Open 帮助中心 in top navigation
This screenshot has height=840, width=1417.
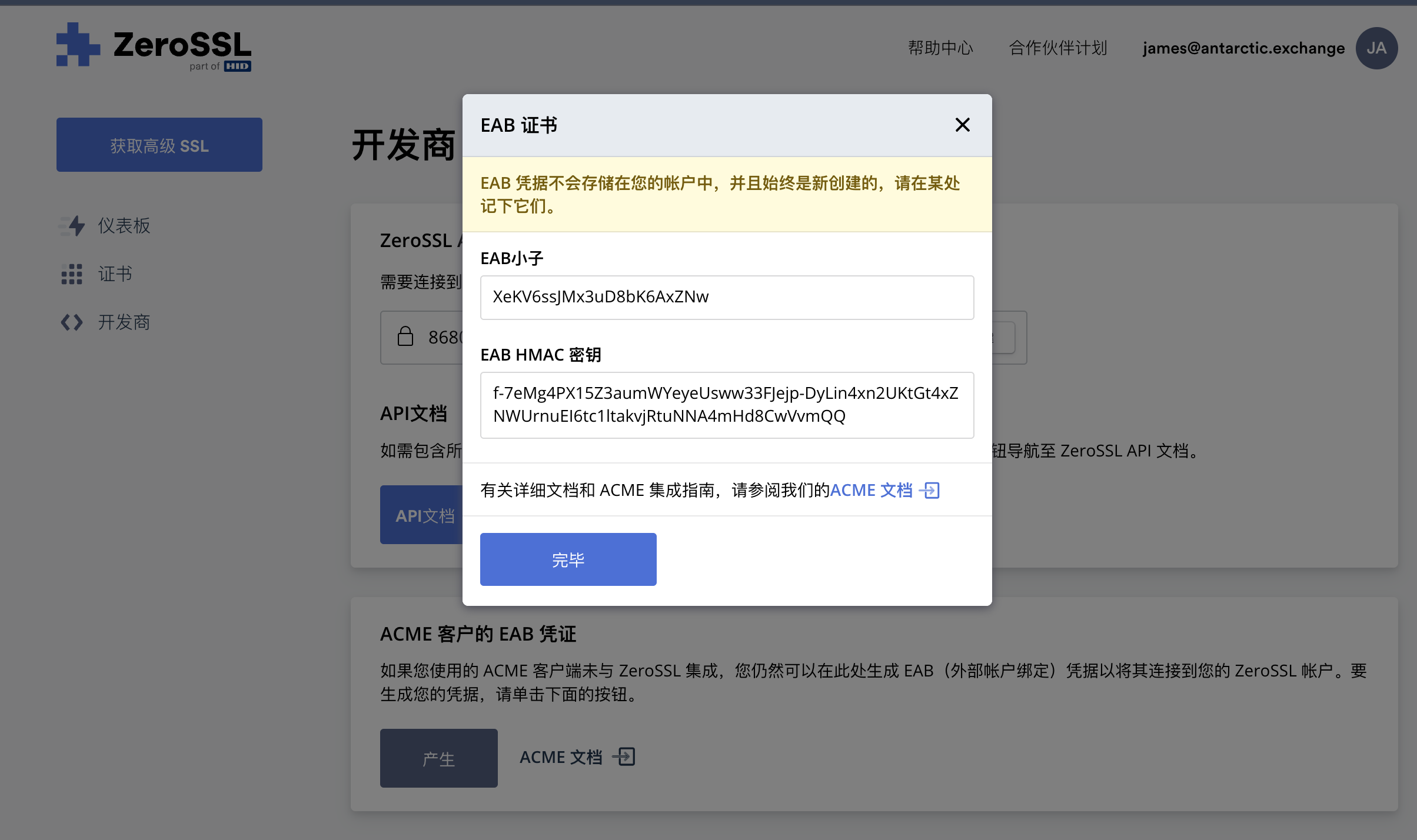point(940,48)
